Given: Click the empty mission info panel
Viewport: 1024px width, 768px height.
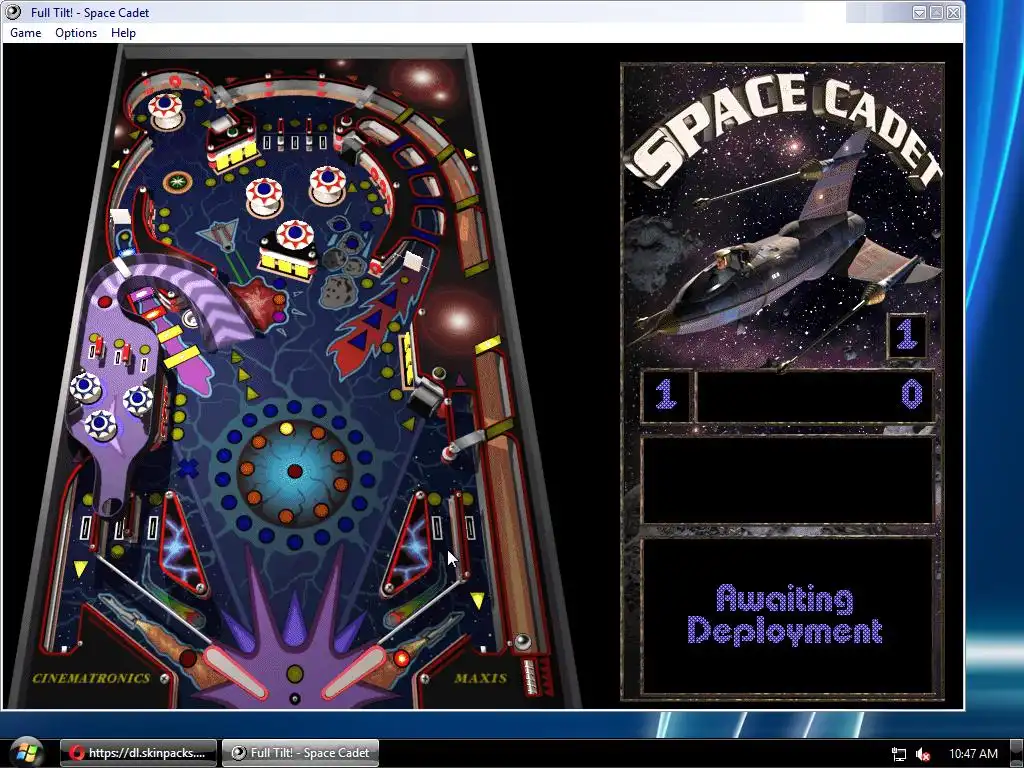Looking at the screenshot, I should click(x=788, y=480).
